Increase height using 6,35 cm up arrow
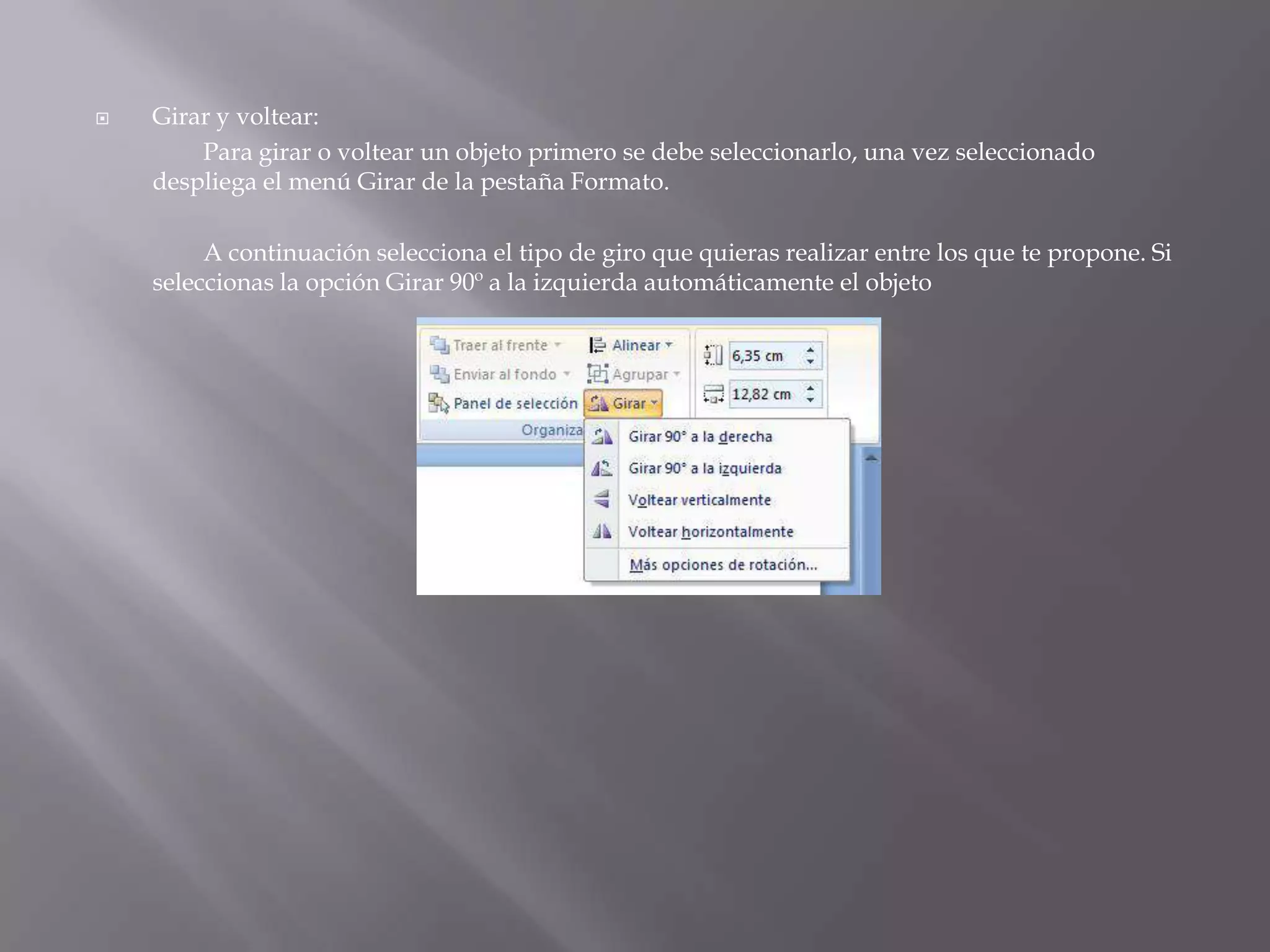Image resolution: width=1270 pixels, height=952 pixels. point(810,350)
